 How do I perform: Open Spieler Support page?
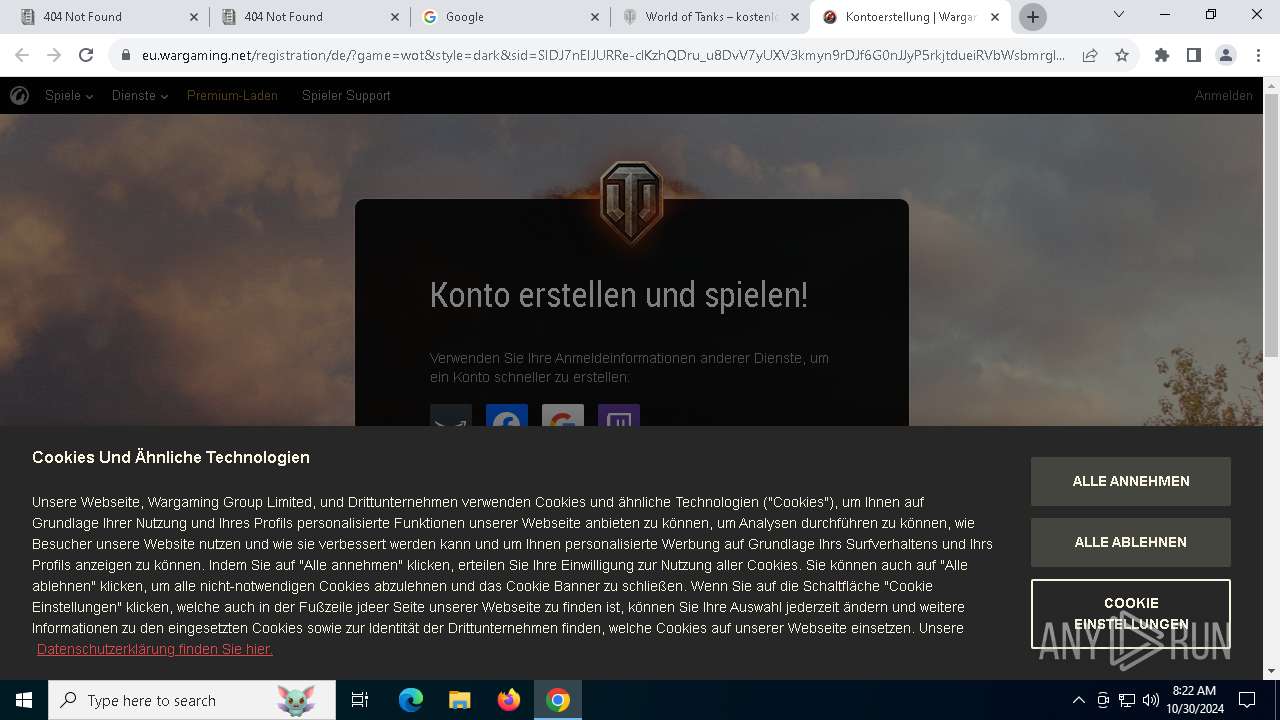click(x=346, y=96)
